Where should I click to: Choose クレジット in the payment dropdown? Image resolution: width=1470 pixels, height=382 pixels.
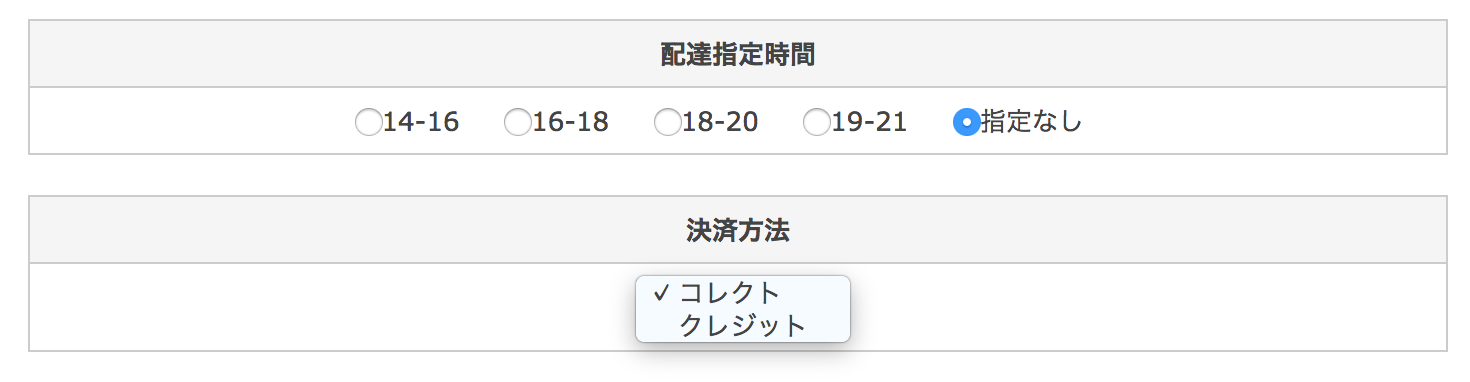[743, 326]
